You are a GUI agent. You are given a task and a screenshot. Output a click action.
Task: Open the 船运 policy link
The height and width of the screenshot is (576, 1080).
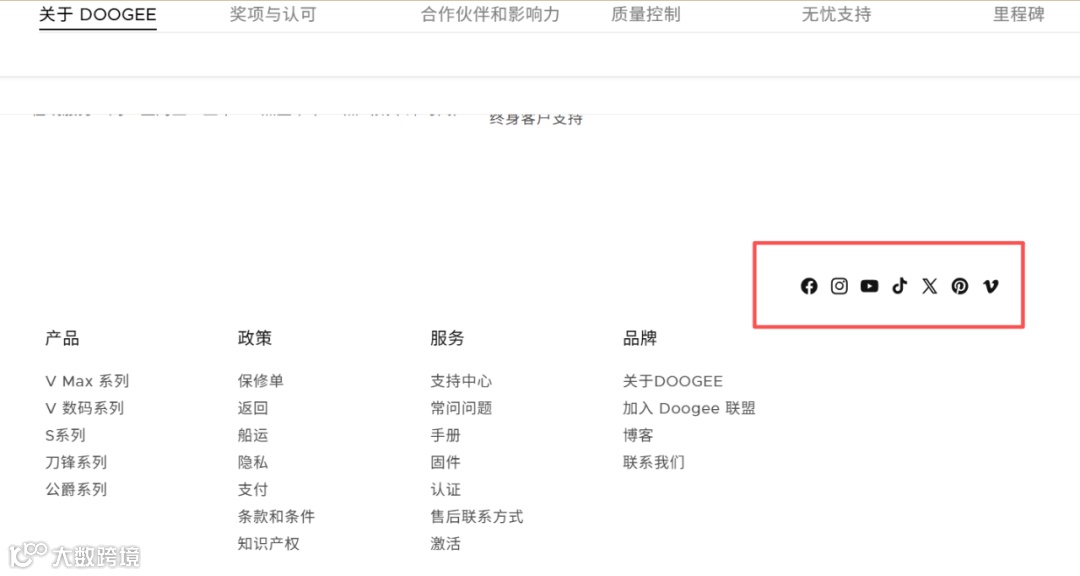[x=253, y=435]
